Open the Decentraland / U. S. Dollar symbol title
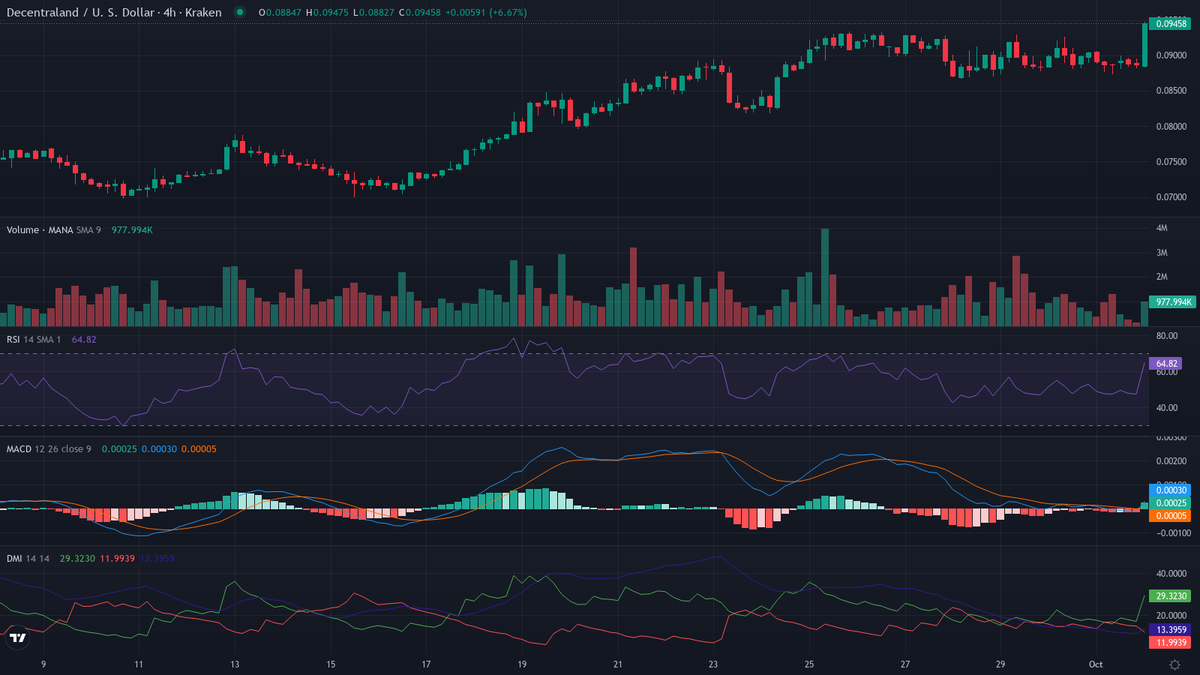 click(x=113, y=12)
